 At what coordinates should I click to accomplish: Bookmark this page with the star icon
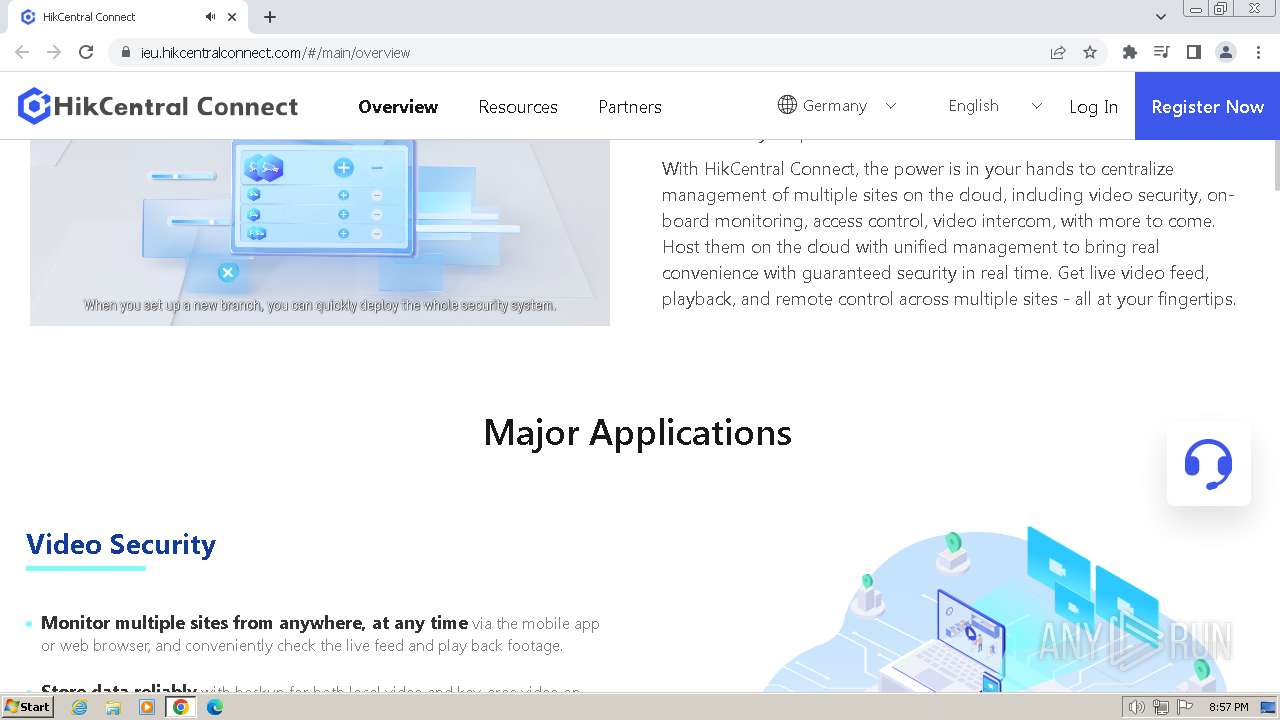[1090, 52]
